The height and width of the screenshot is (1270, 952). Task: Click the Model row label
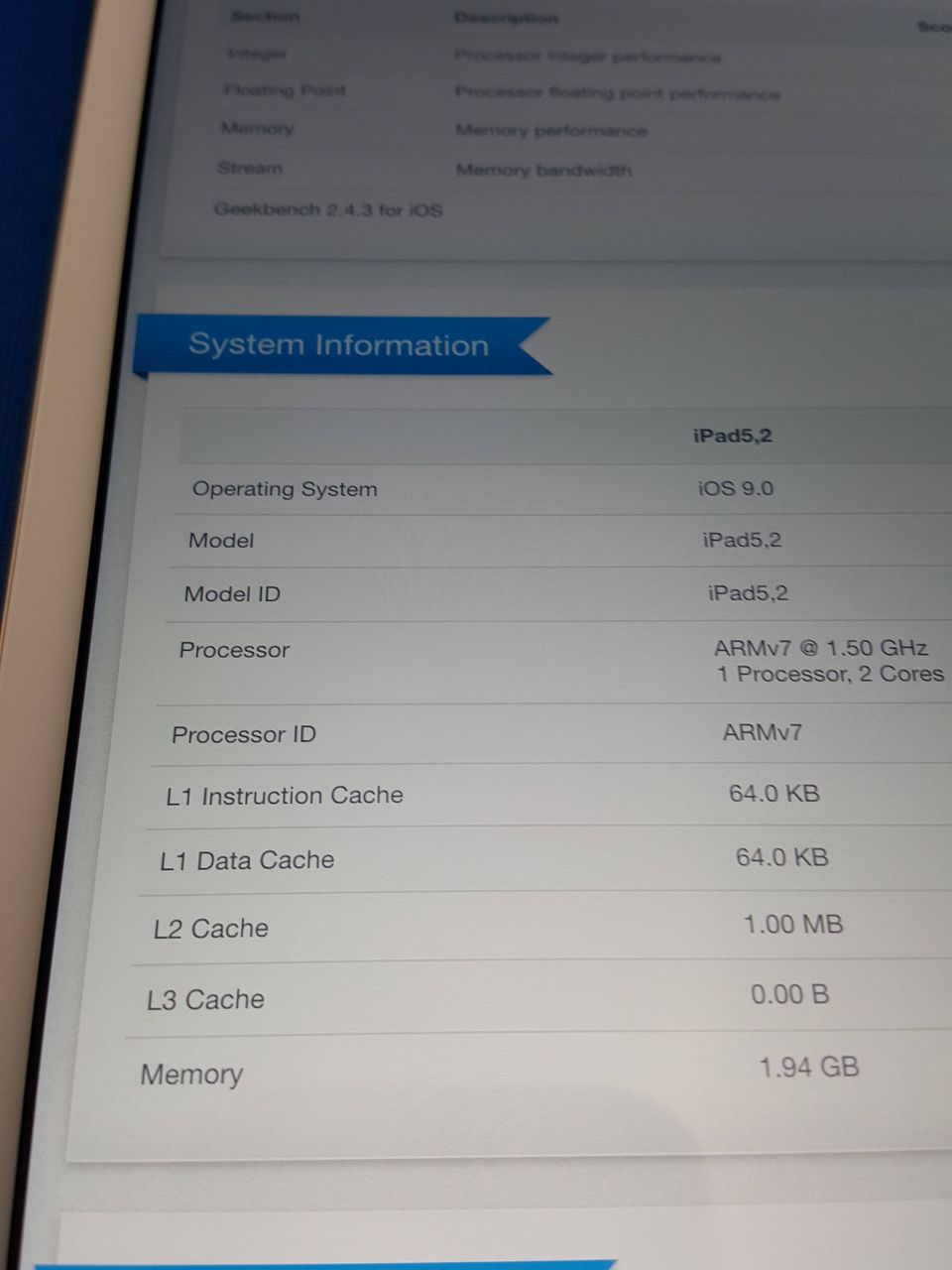pos(221,541)
